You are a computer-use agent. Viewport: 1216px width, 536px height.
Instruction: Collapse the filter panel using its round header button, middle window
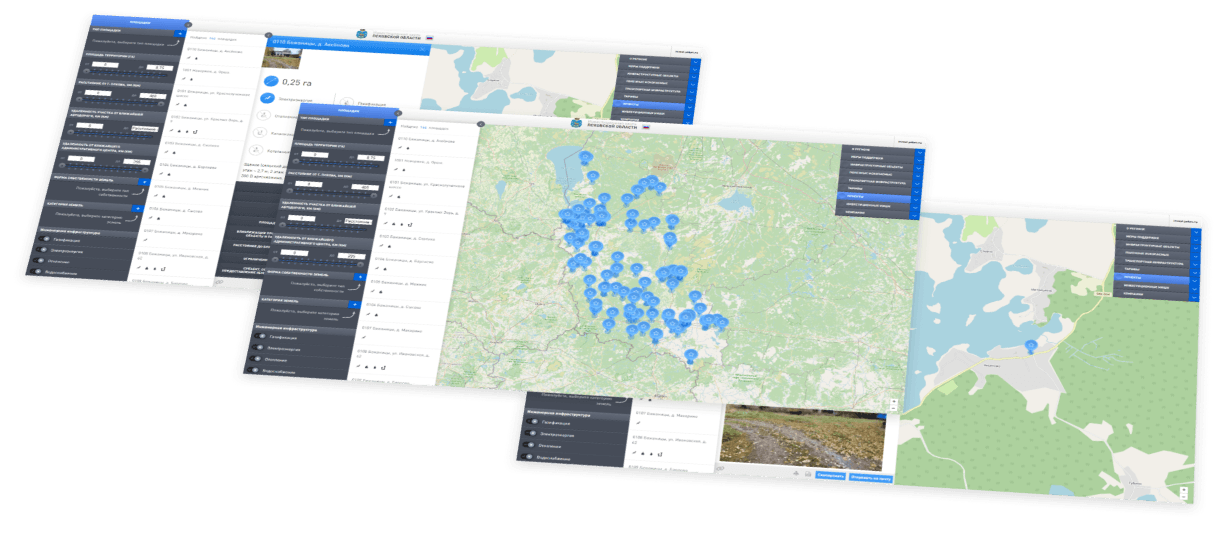tap(397, 112)
